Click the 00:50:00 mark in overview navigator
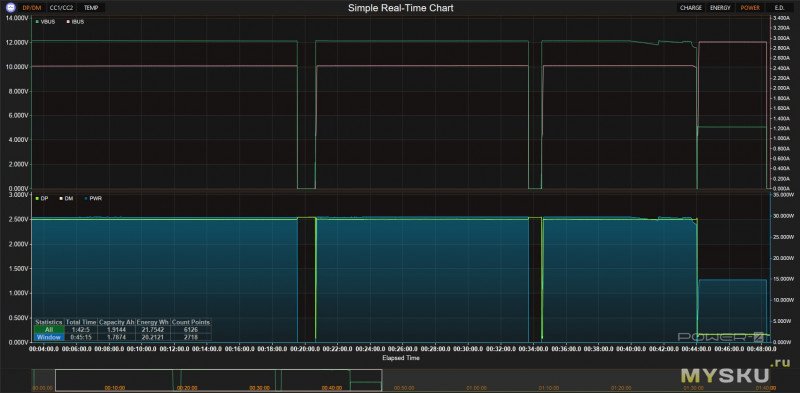Image resolution: width=800 pixels, height=393 pixels. (404, 388)
